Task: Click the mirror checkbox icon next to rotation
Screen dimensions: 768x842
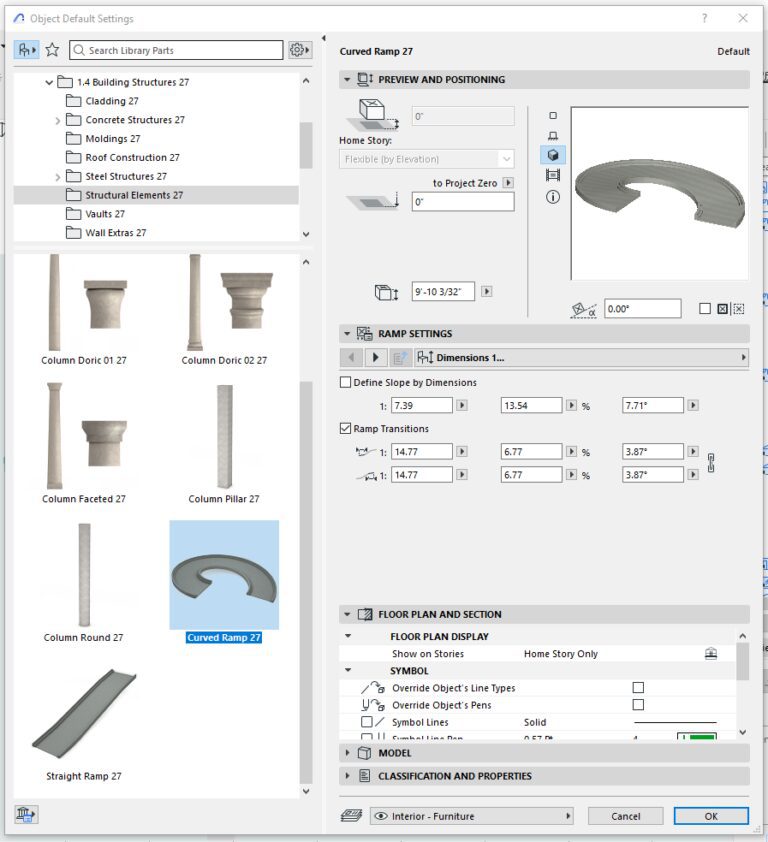Action: (722, 309)
